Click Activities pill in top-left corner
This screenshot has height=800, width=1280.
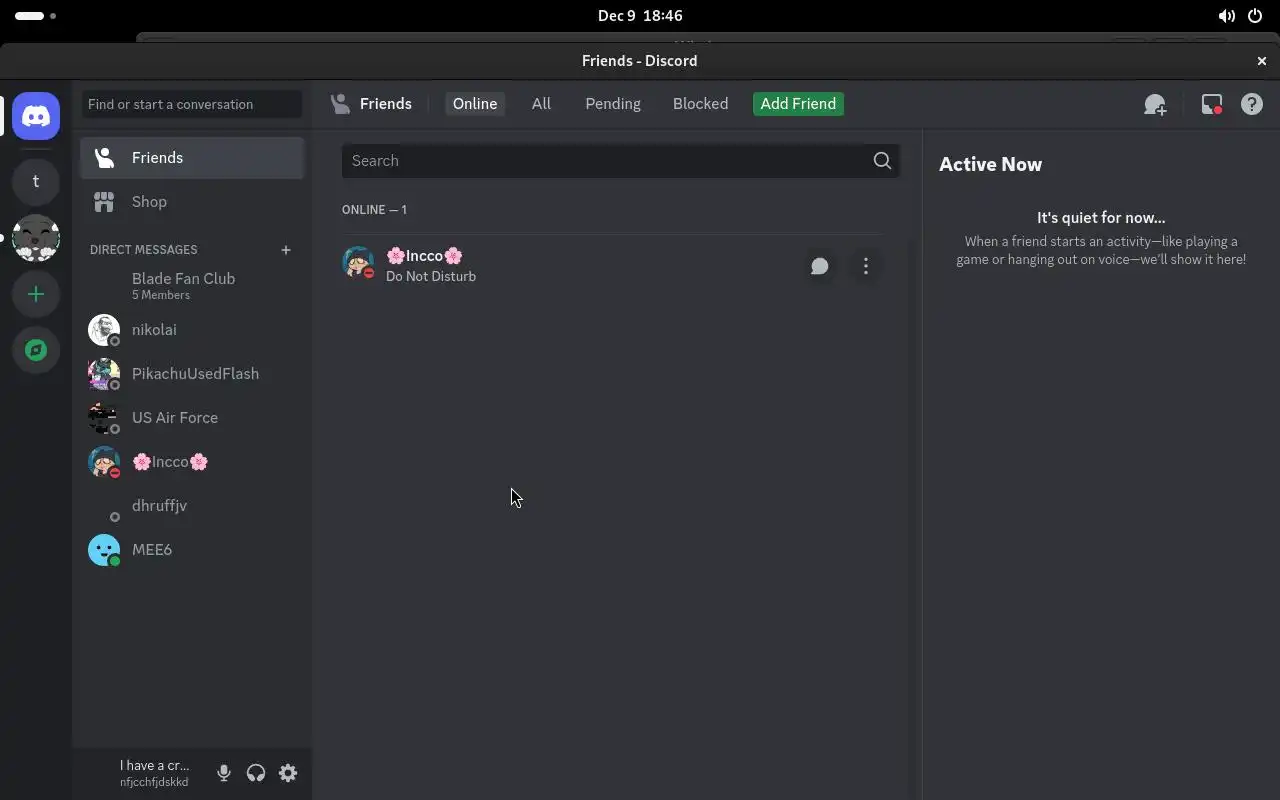(36, 16)
